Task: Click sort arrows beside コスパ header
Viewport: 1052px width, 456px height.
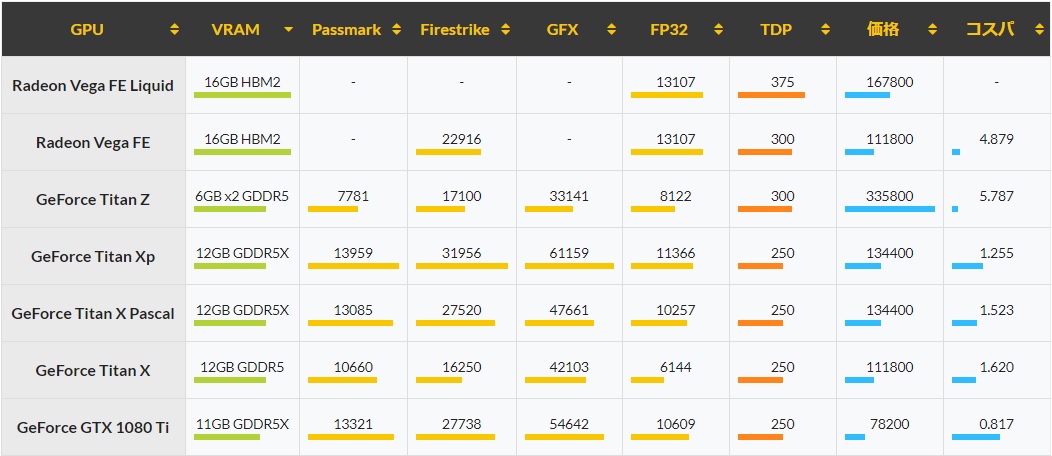Action: pos(1038,30)
